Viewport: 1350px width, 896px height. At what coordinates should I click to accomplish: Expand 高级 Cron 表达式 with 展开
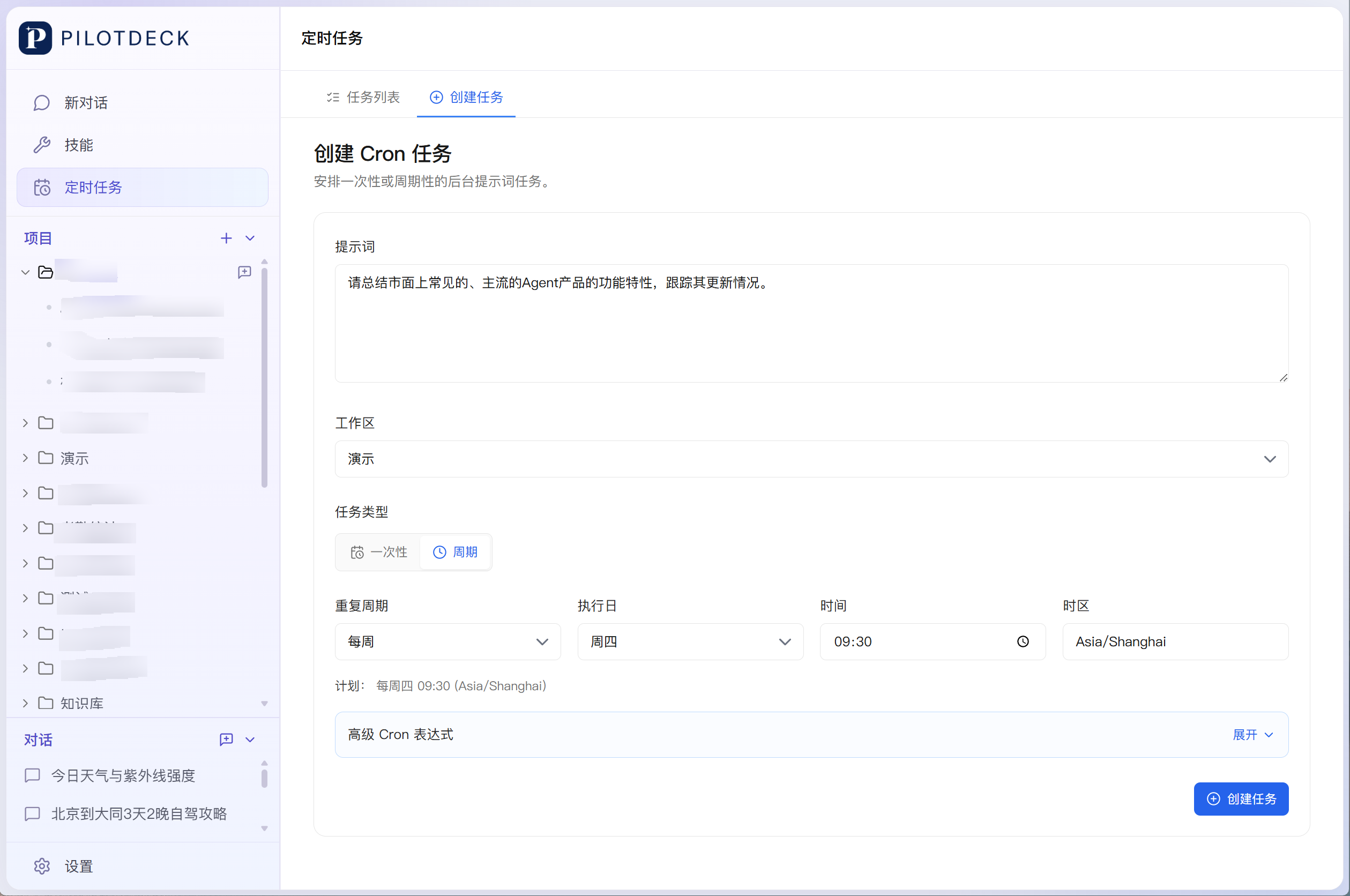click(1253, 735)
